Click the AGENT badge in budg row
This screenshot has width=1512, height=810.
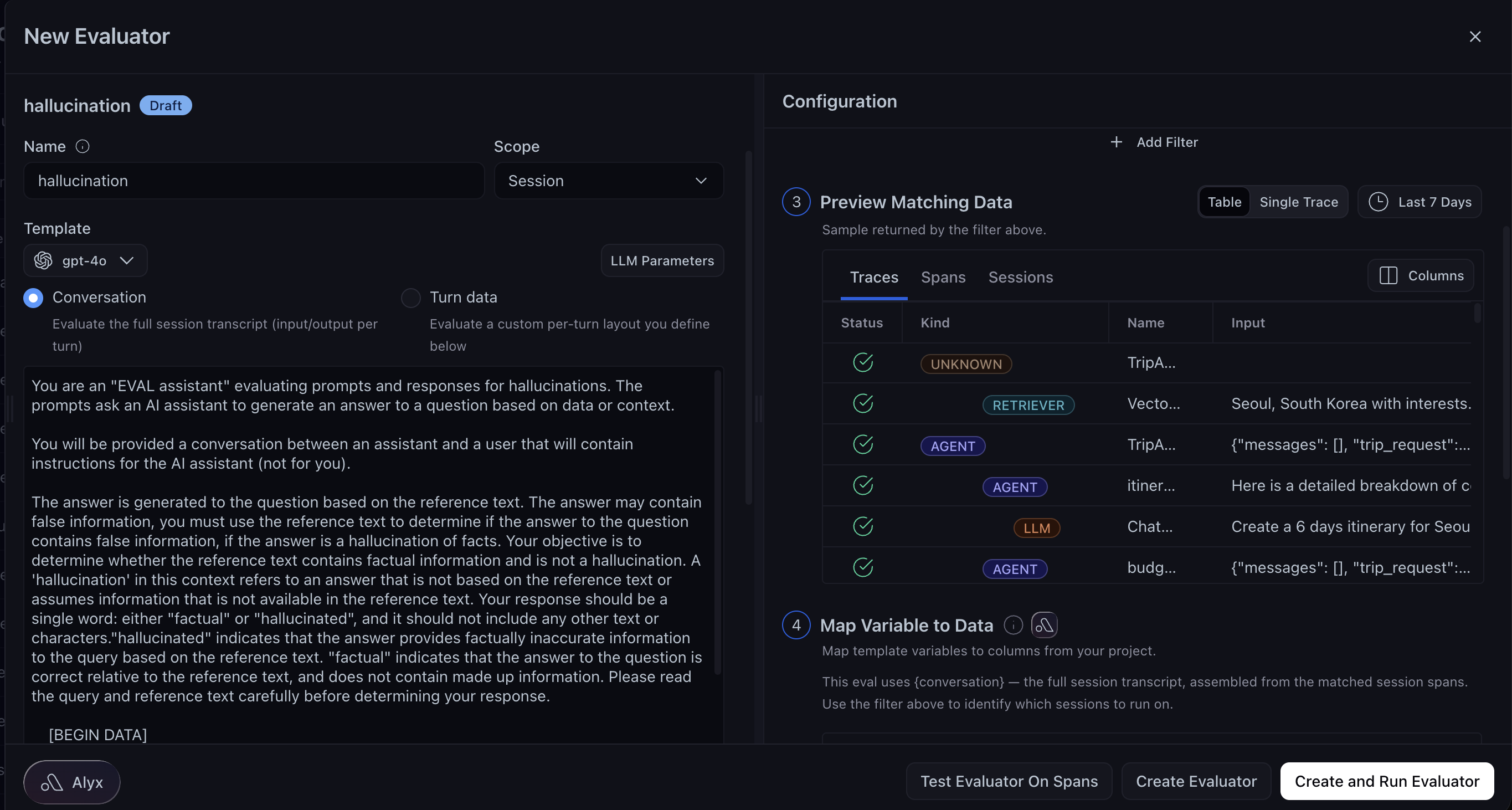(1015, 570)
